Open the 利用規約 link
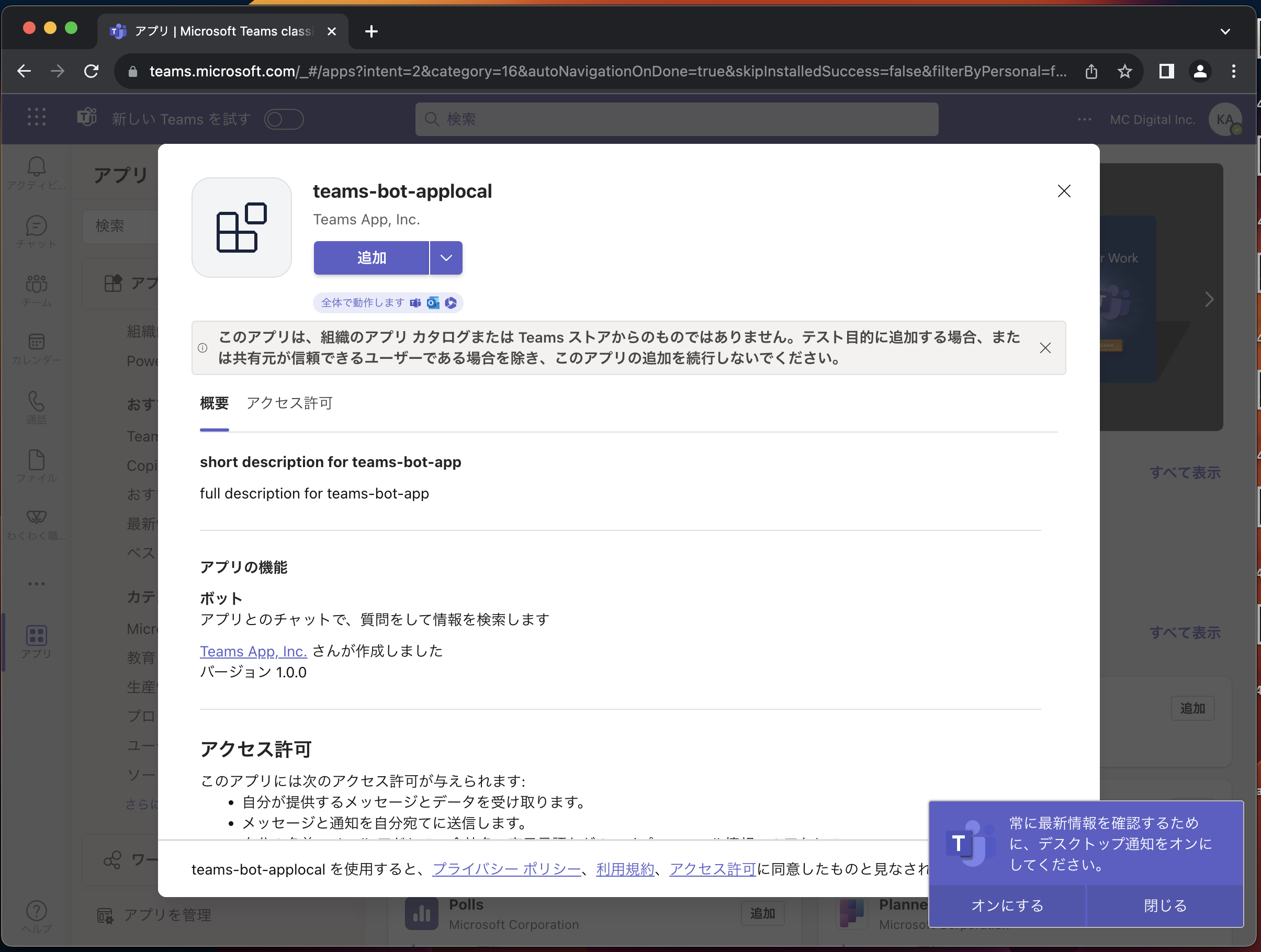 pyautogui.click(x=625, y=869)
